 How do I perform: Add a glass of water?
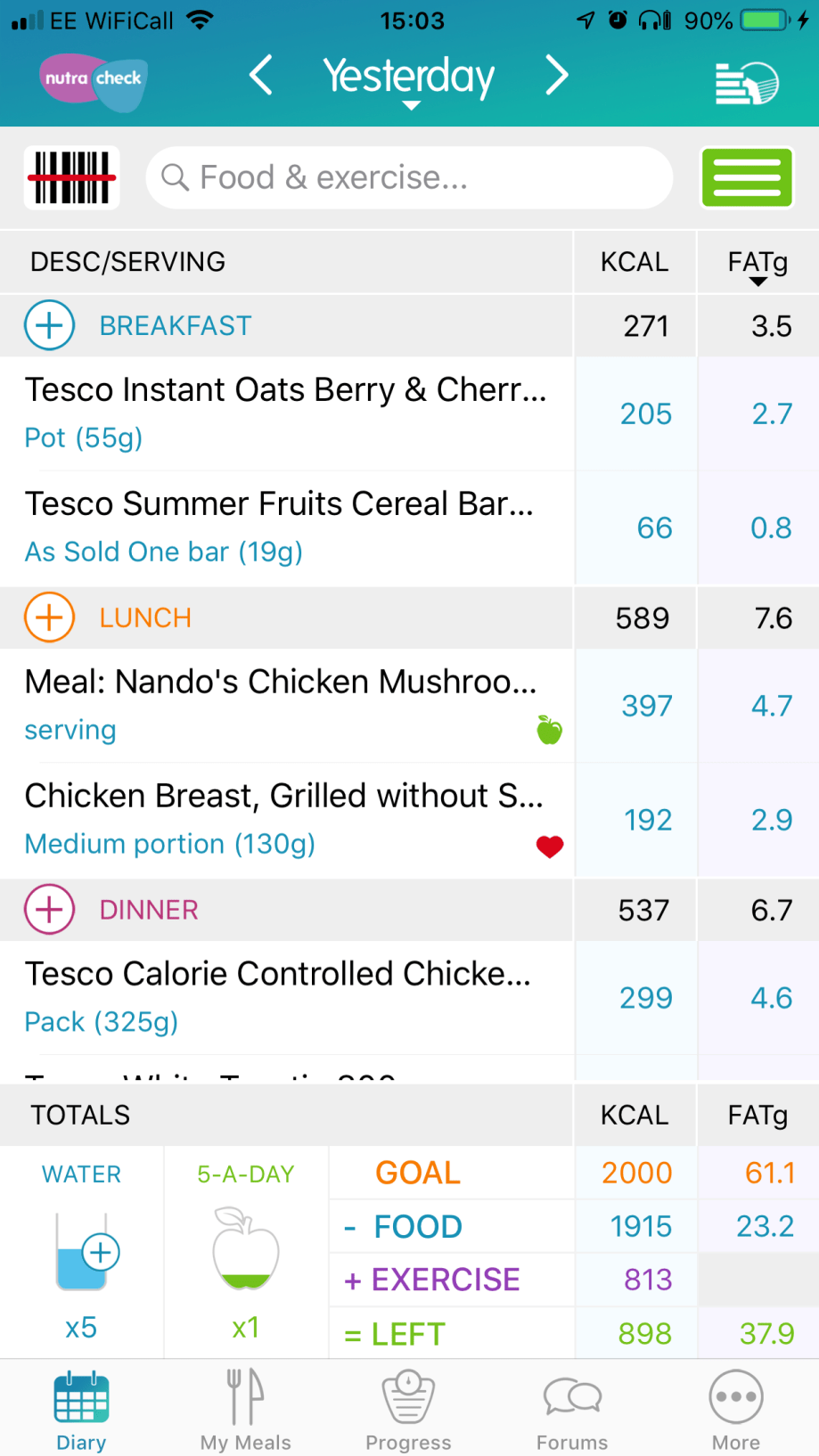101,1252
